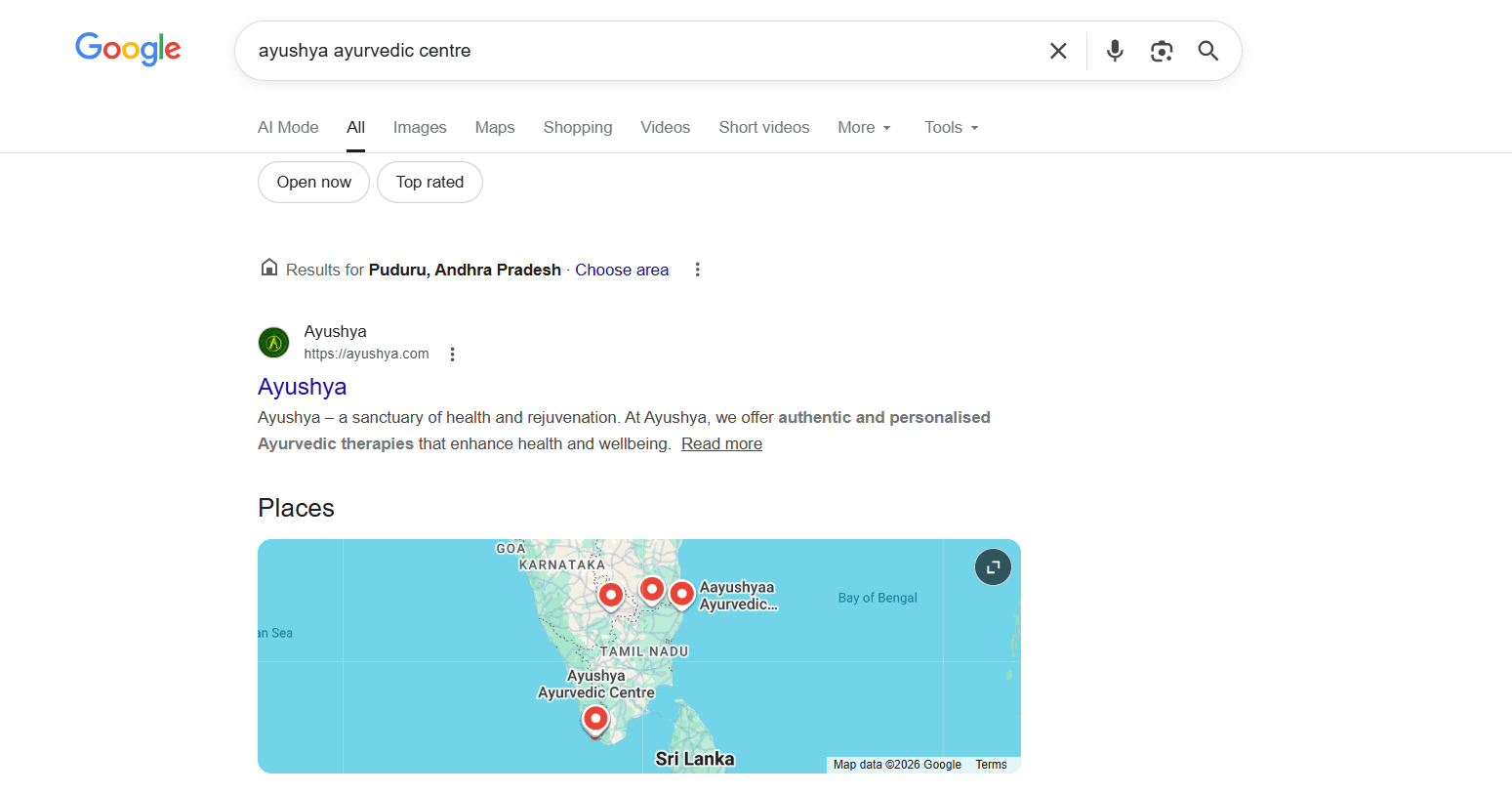Open options menu next to ayushya.com result

point(452,354)
